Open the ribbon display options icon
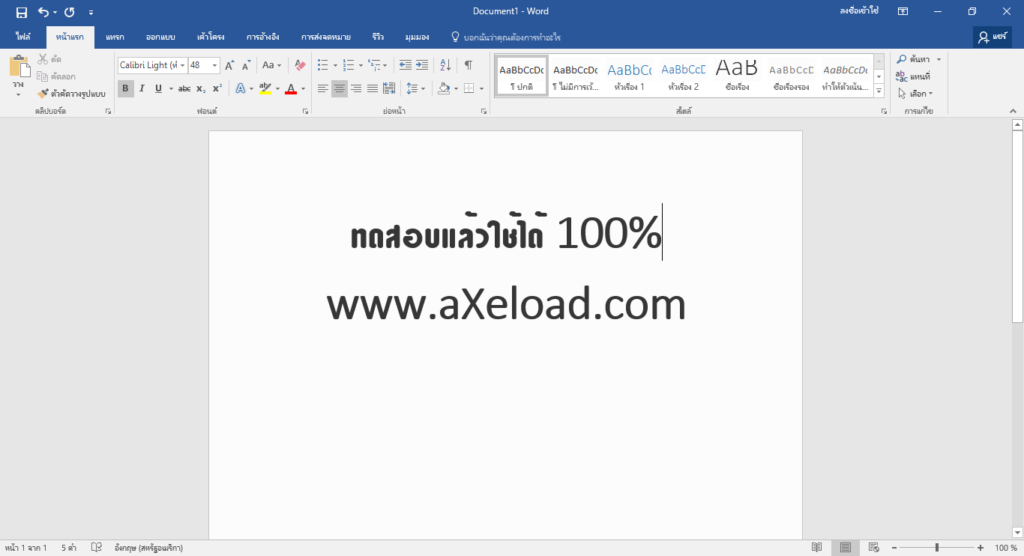 click(x=903, y=12)
